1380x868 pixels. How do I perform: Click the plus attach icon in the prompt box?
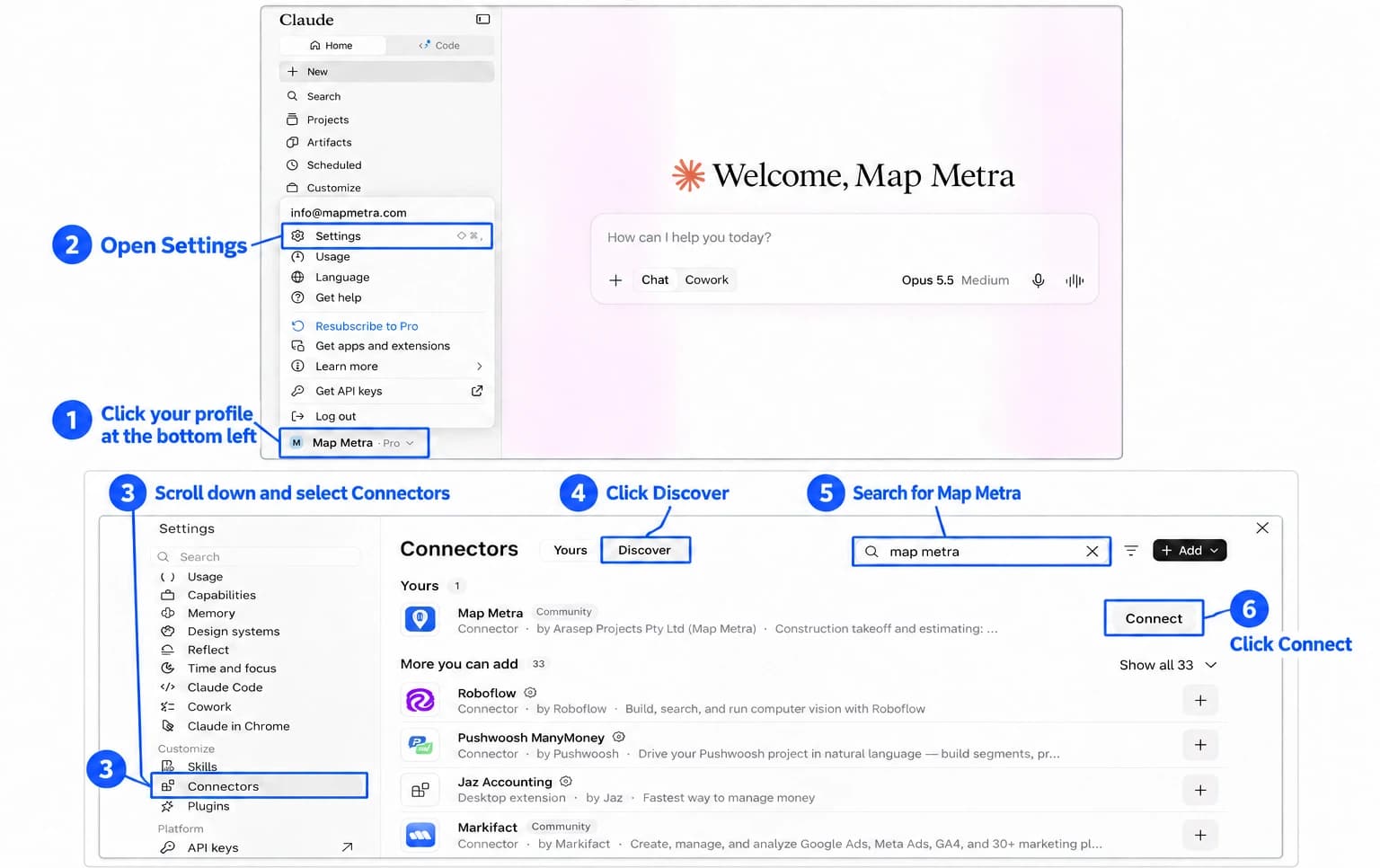615,280
